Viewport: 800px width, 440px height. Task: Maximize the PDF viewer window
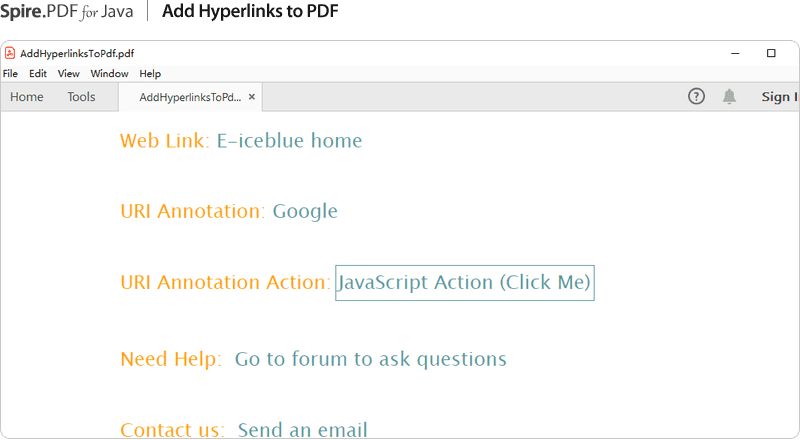click(x=771, y=53)
